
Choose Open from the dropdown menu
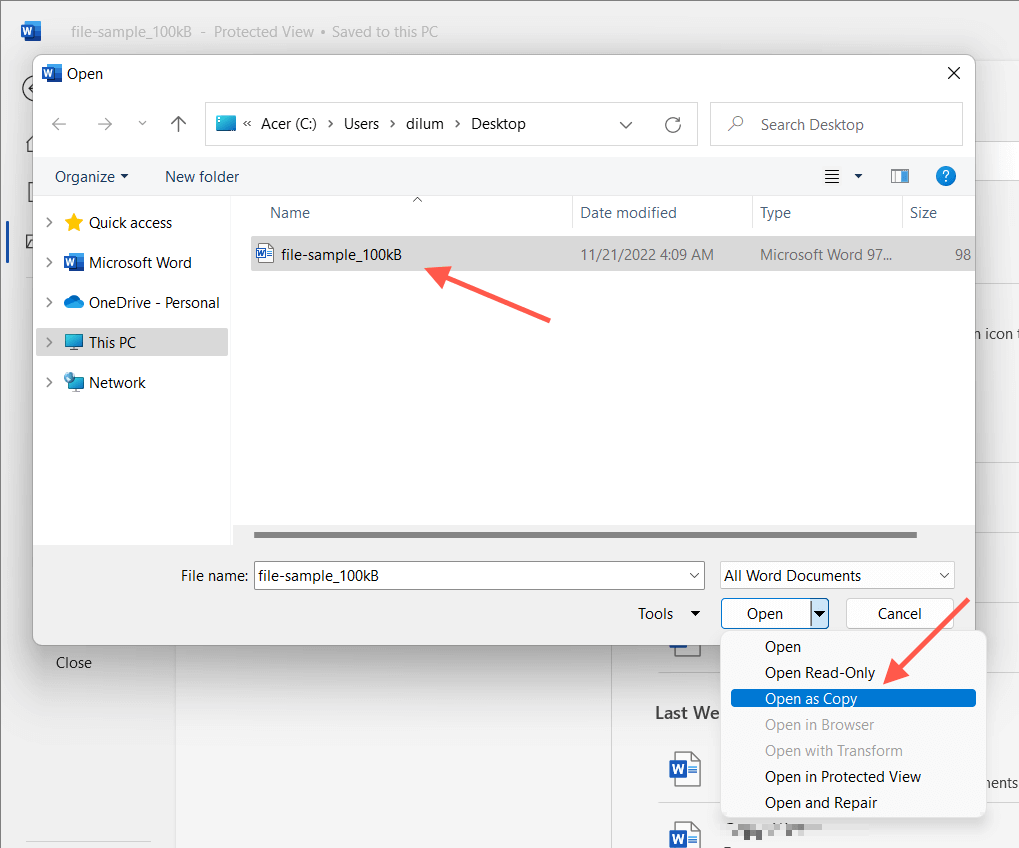click(x=782, y=647)
